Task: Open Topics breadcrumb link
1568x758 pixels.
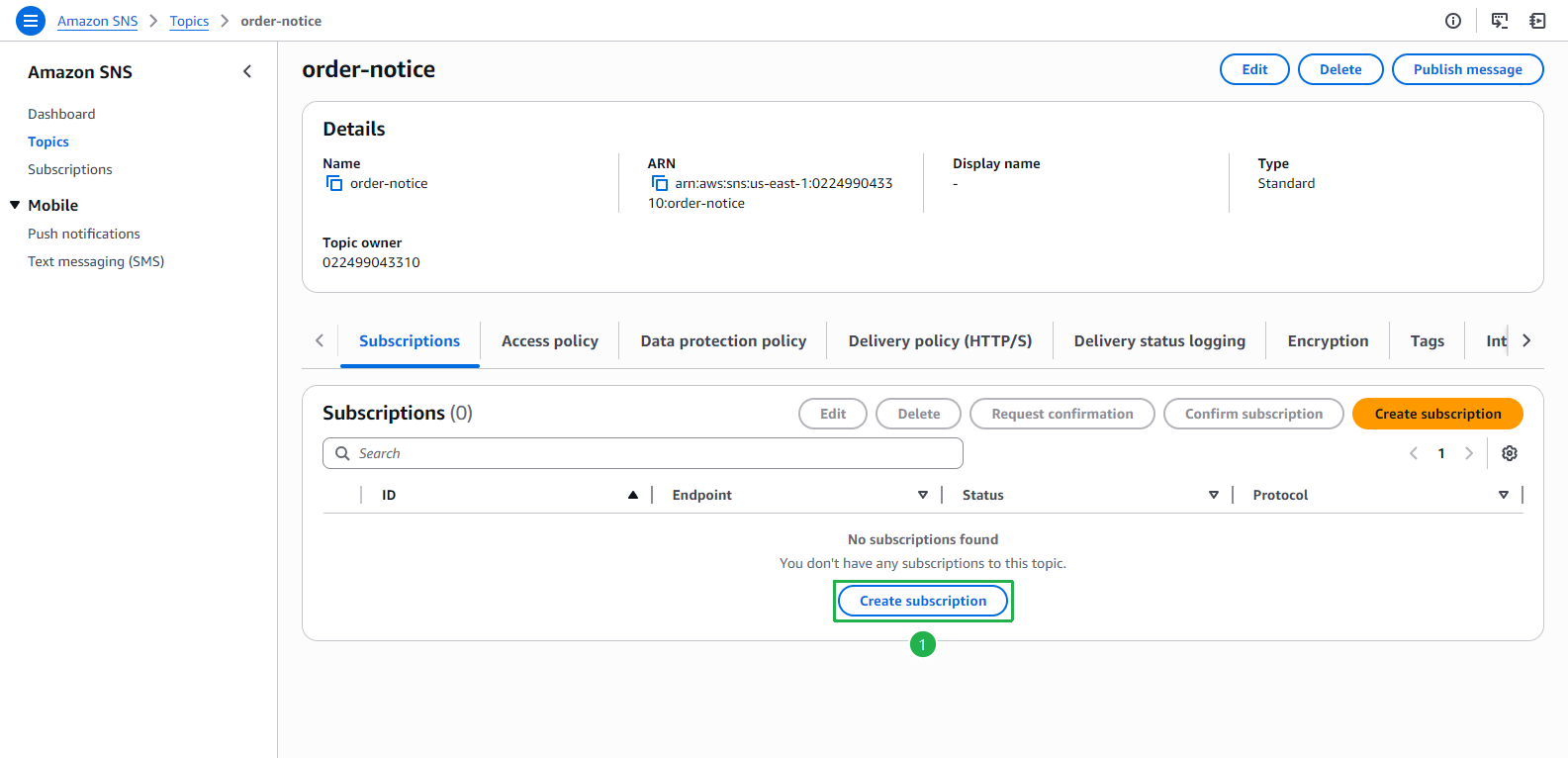Action: pos(189,21)
